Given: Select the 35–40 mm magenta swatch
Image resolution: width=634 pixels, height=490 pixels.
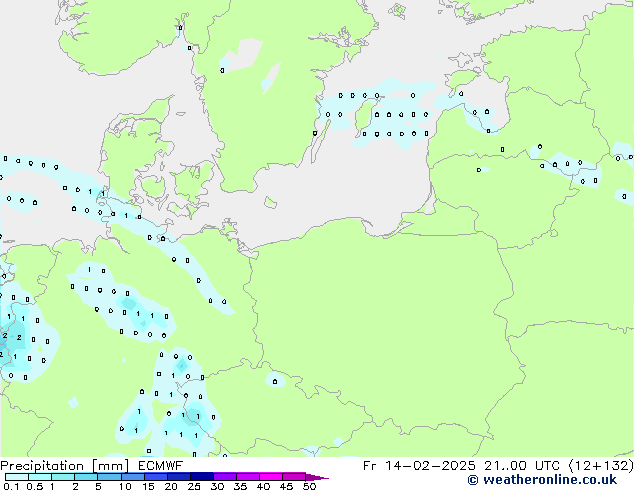Looking at the screenshot, I should (247, 477).
